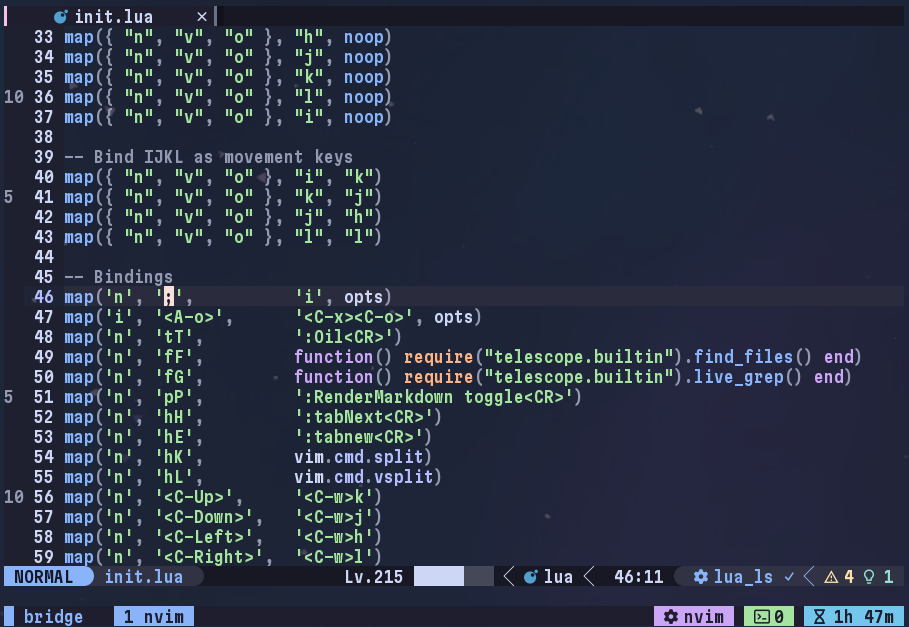Click '<C-Down>' key string on line 57
The width and height of the screenshot is (909, 627).
pyautogui.click(x=204, y=517)
